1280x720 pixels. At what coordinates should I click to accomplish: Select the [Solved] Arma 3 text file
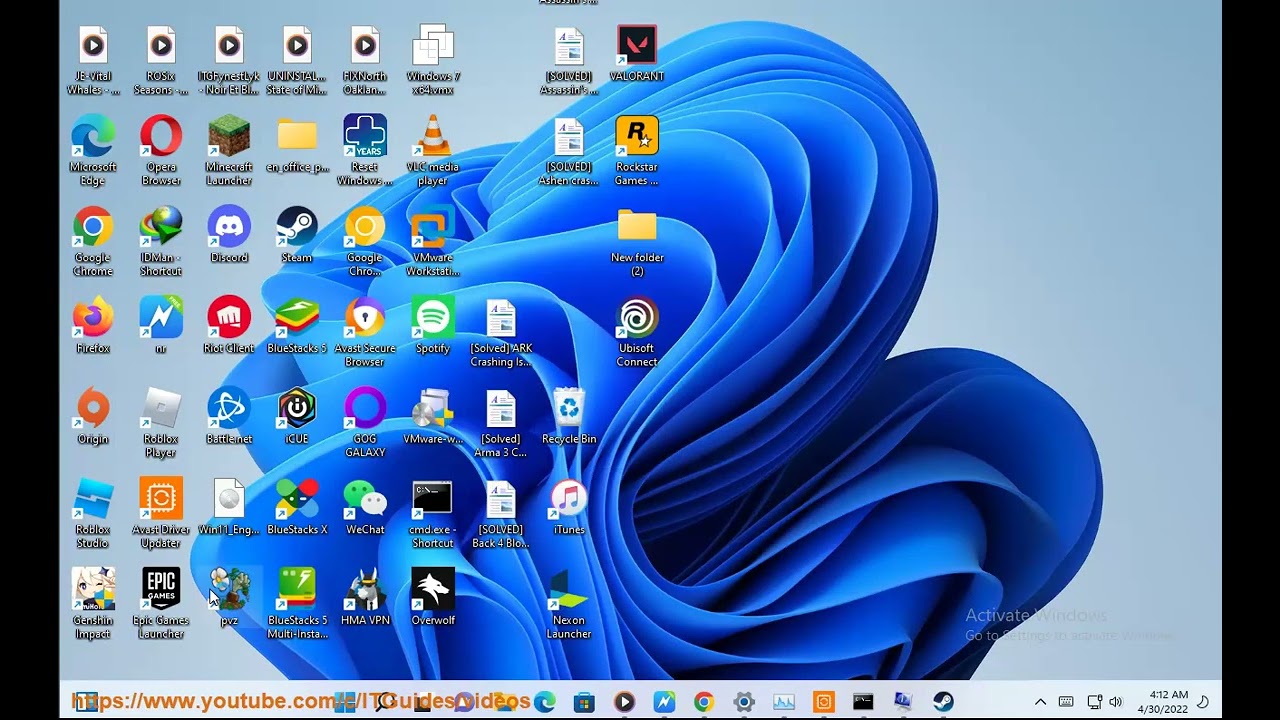pos(501,423)
